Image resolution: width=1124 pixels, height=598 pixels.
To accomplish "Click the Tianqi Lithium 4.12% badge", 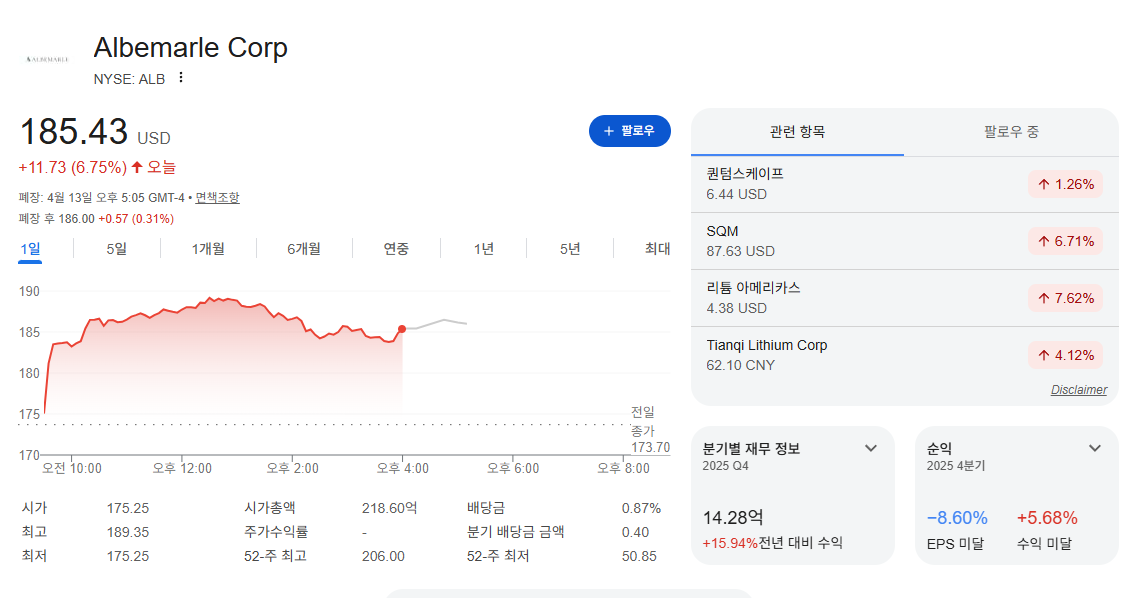I will pyautogui.click(x=1065, y=355).
